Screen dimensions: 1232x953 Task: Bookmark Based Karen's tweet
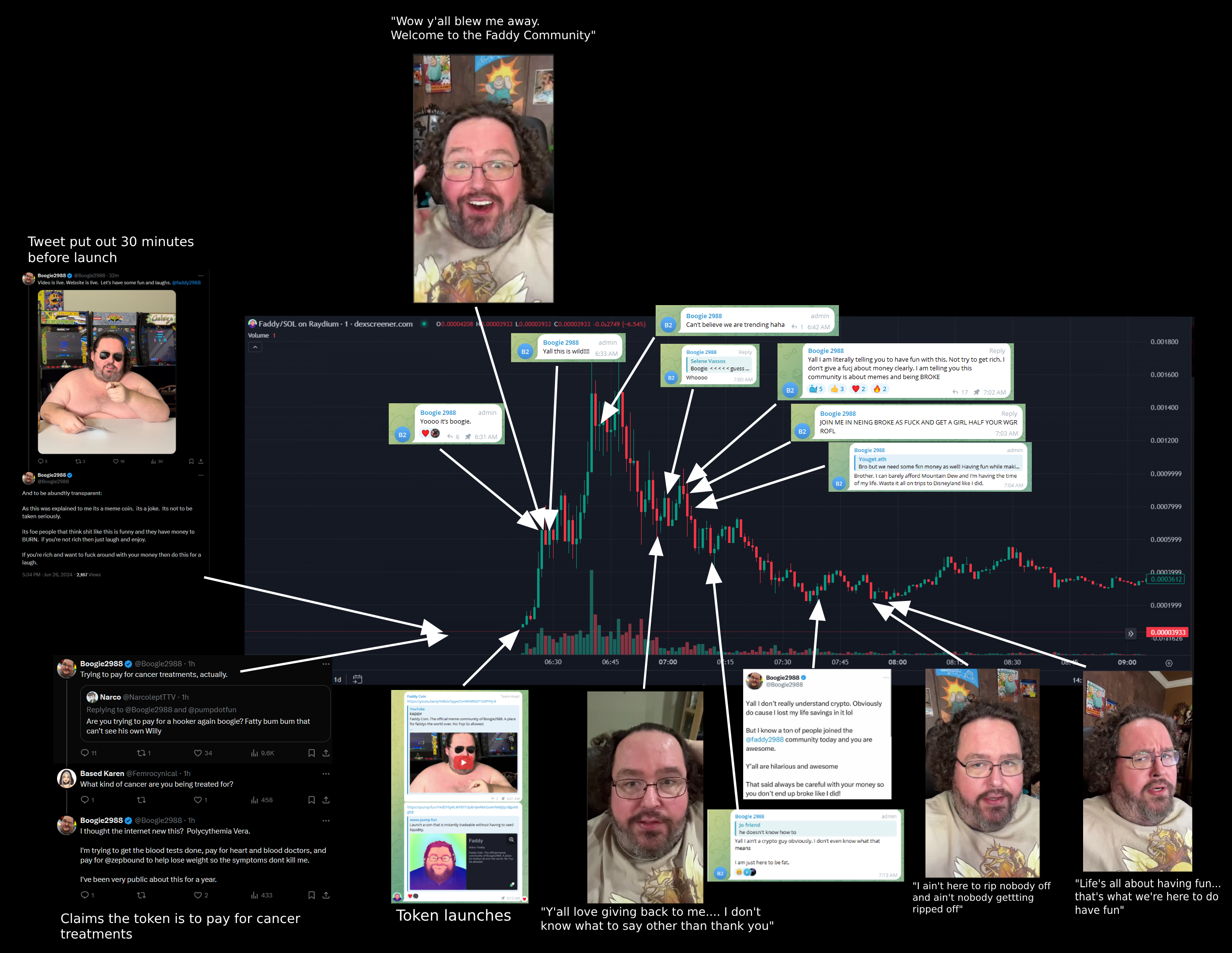click(x=311, y=800)
